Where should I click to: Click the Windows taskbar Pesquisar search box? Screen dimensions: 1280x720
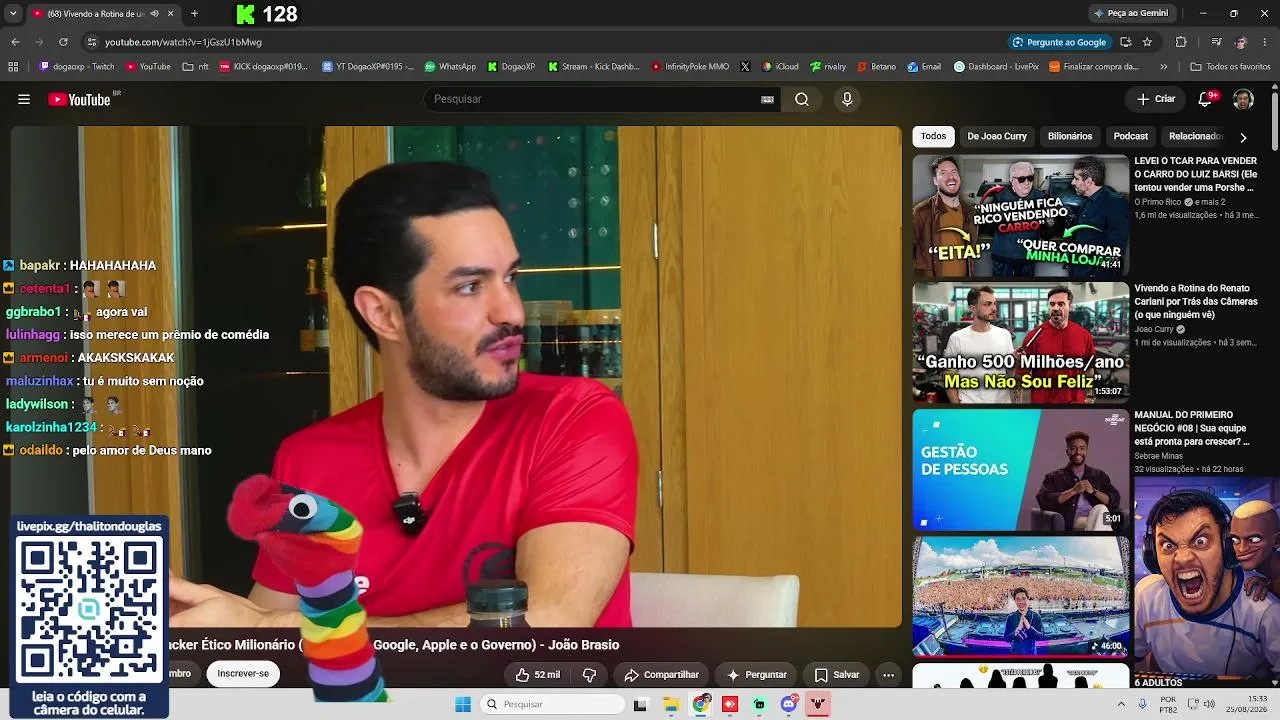pos(553,704)
